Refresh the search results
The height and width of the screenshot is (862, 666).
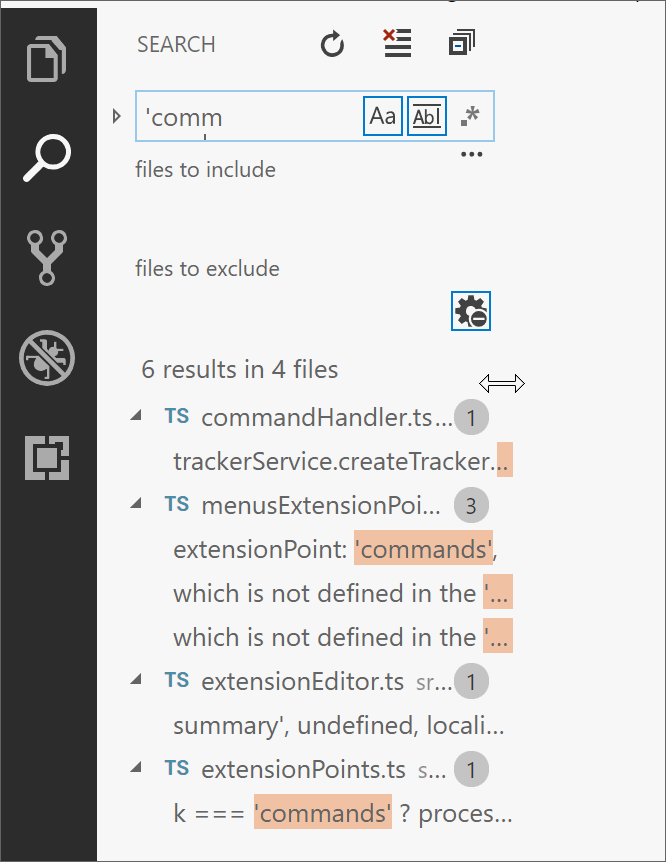point(331,44)
